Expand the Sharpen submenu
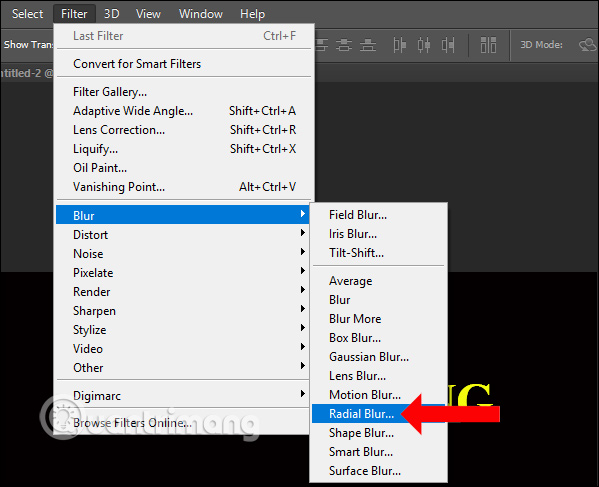 point(182,311)
